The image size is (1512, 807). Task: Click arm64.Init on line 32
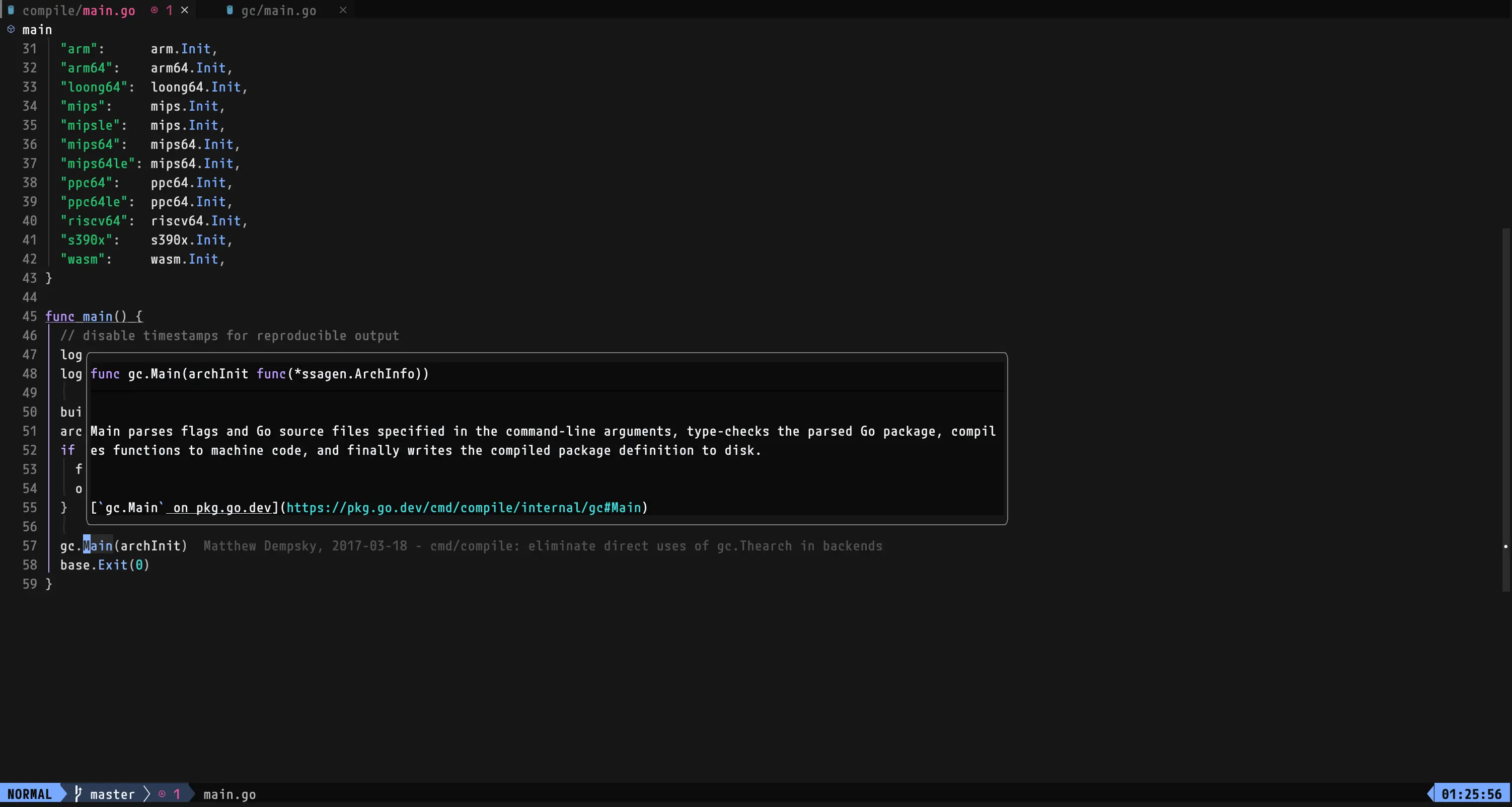[x=188, y=68]
